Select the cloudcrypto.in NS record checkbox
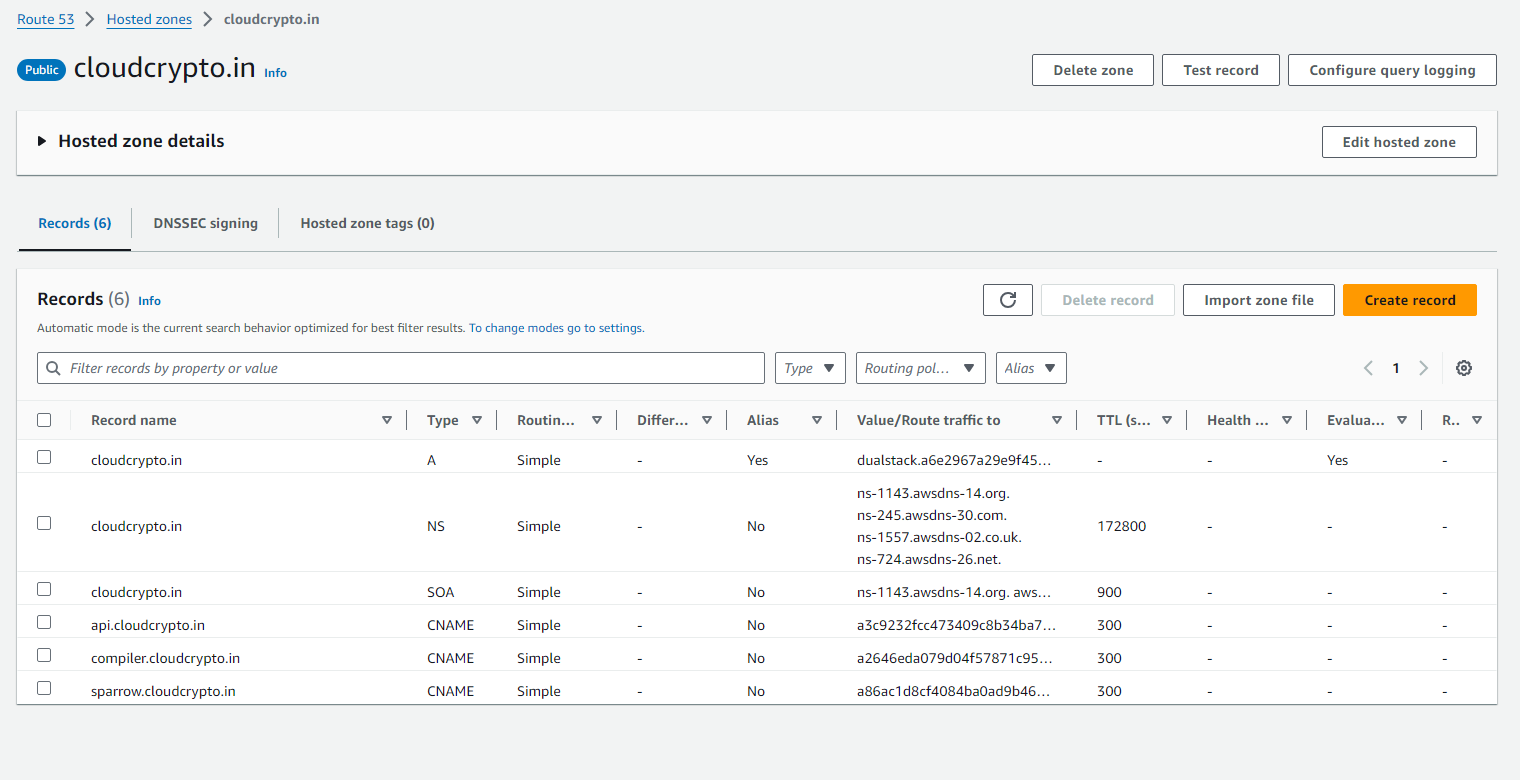Image resolution: width=1520 pixels, height=780 pixels. [x=44, y=523]
